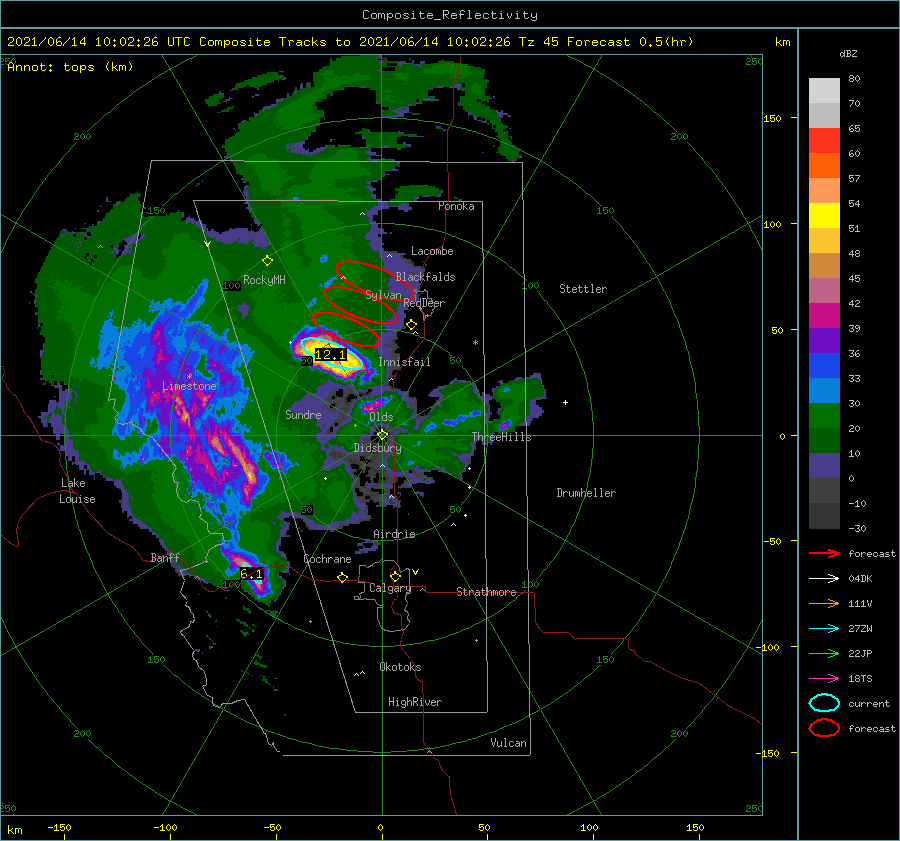The width and height of the screenshot is (900, 841).
Task: Click the Airdrie label
Action: [394, 534]
